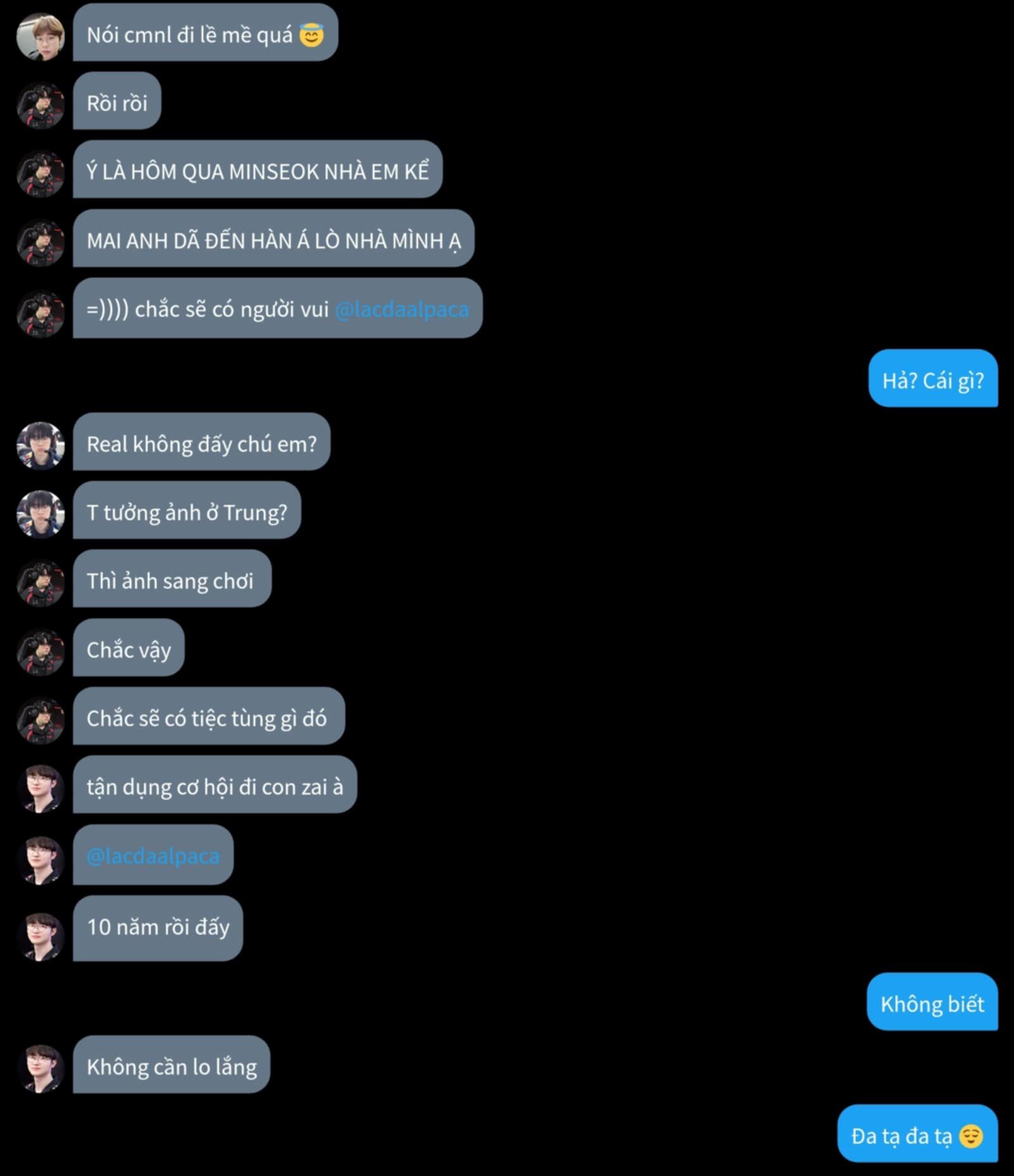Select the 'Thì ảnh sang chơi' message
The width and height of the screenshot is (1014, 1176).
(172, 578)
